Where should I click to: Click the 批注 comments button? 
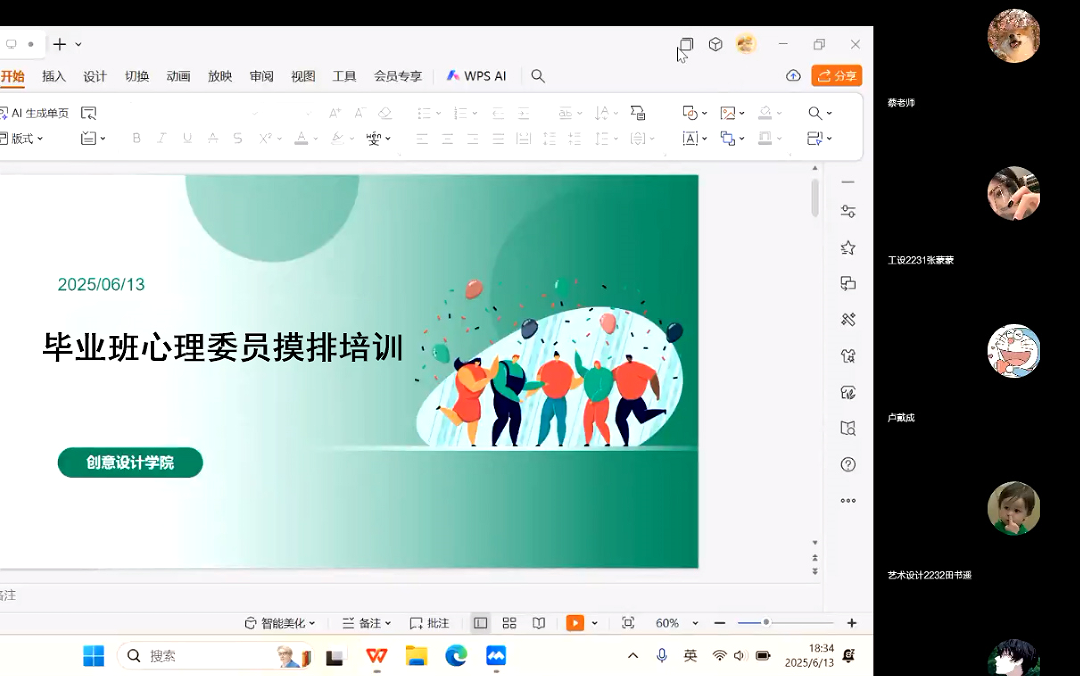(x=430, y=623)
